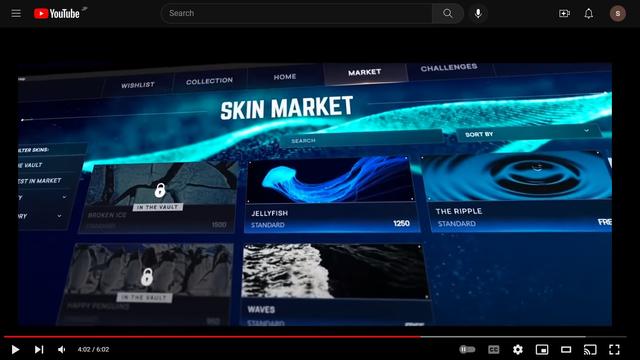The width and height of the screenshot is (640, 360).
Task: Toggle closed captions on the video
Action: click(x=493, y=349)
